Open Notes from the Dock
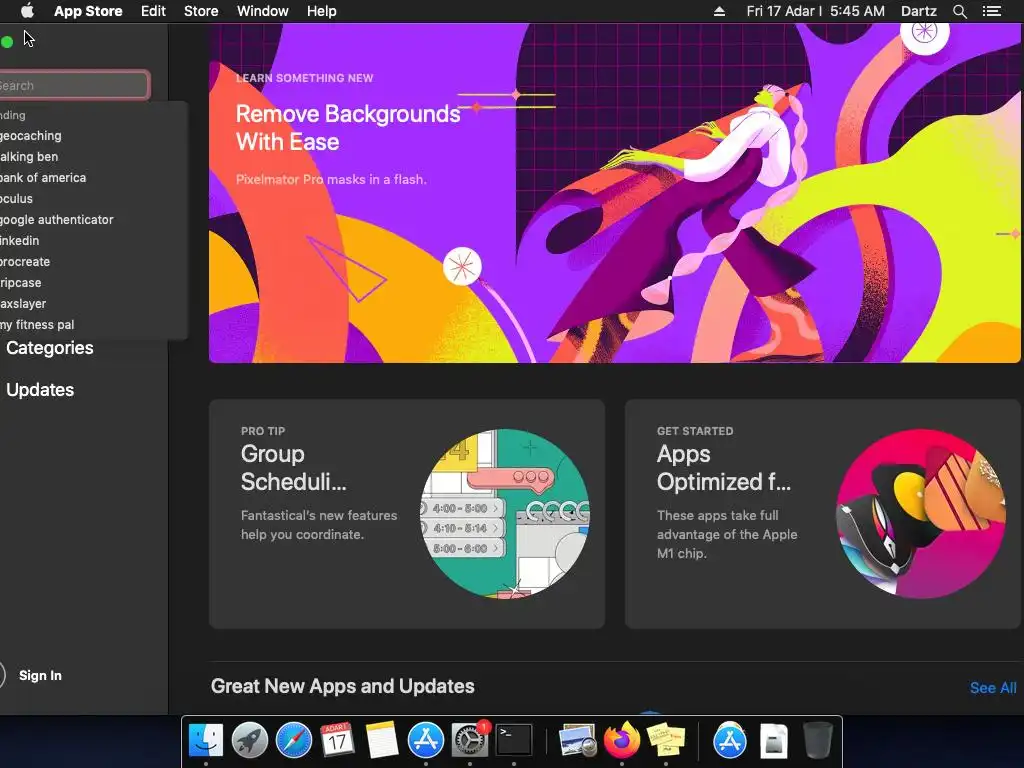Image resolution: width=1024 pixels, height=768 pixels. click(381, 741)
